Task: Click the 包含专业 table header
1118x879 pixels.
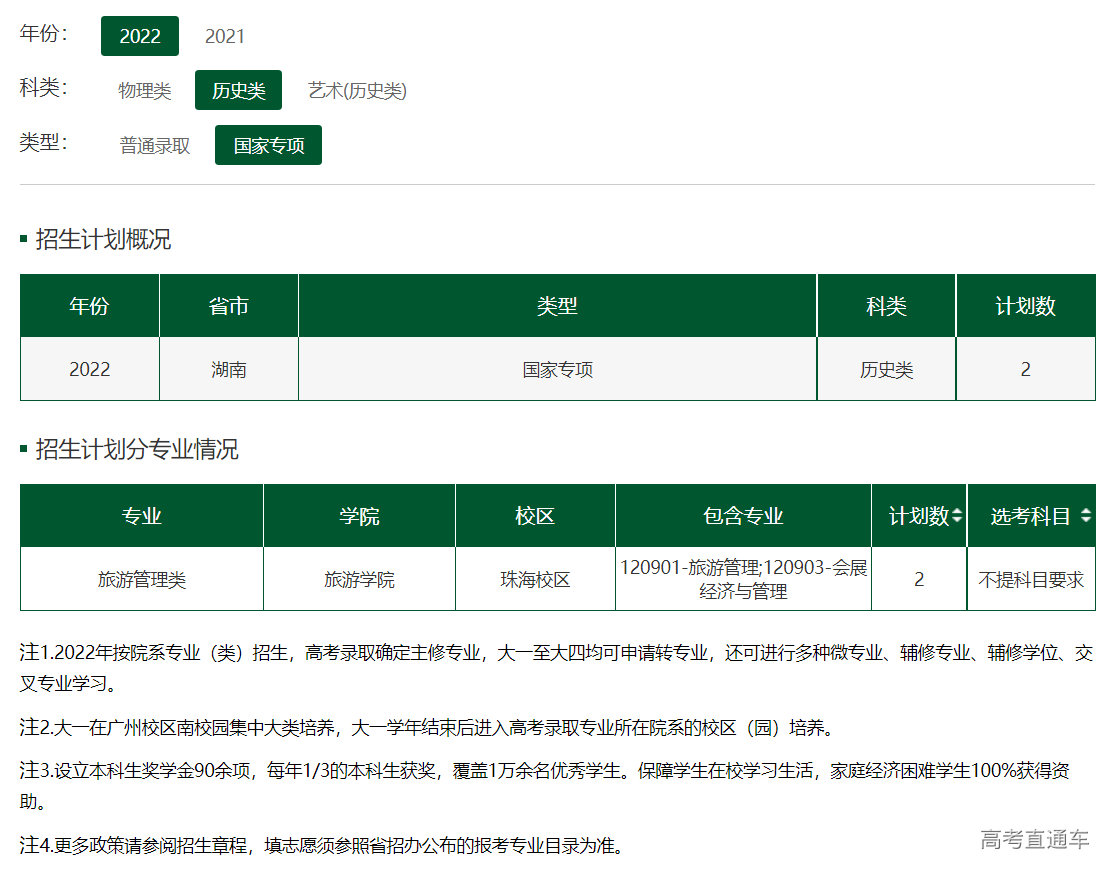Action: (742, 515)
